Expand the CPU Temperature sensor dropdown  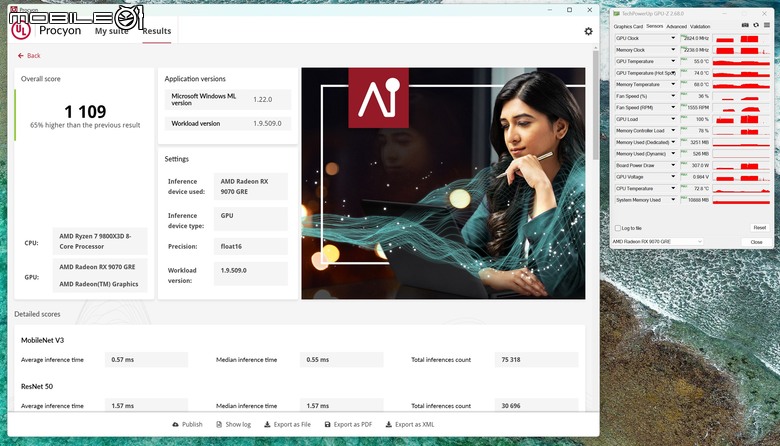coord(673,188)
